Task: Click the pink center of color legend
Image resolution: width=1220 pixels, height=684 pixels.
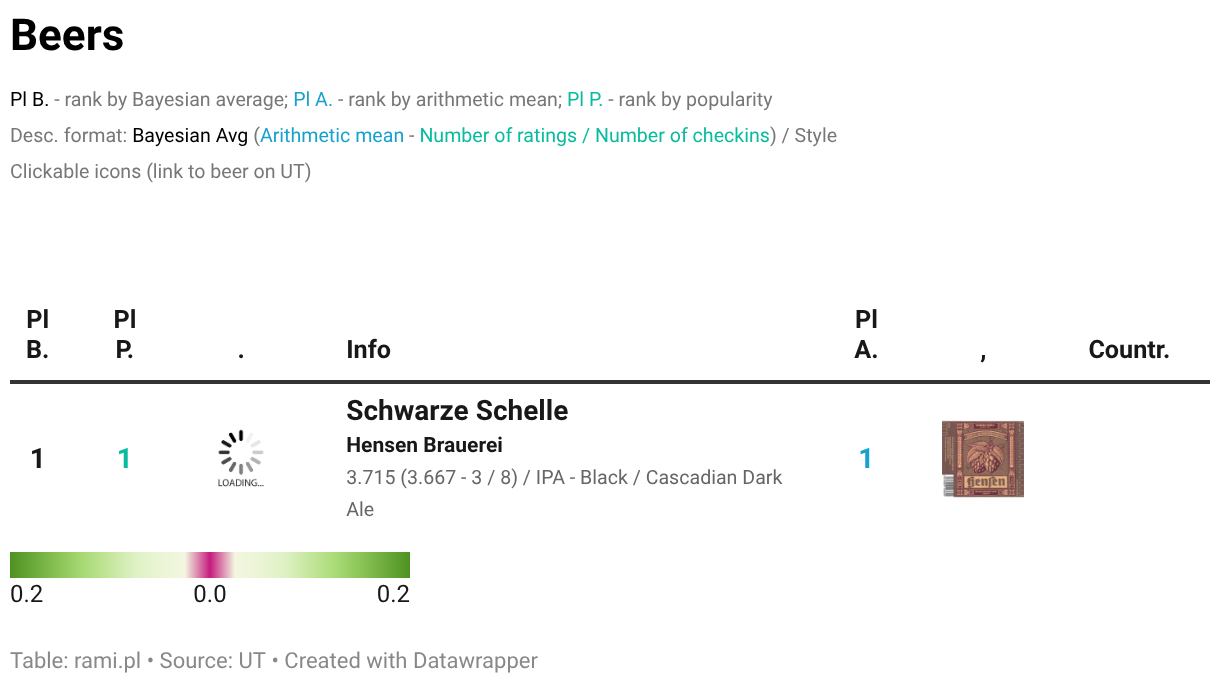Action: 210,565
